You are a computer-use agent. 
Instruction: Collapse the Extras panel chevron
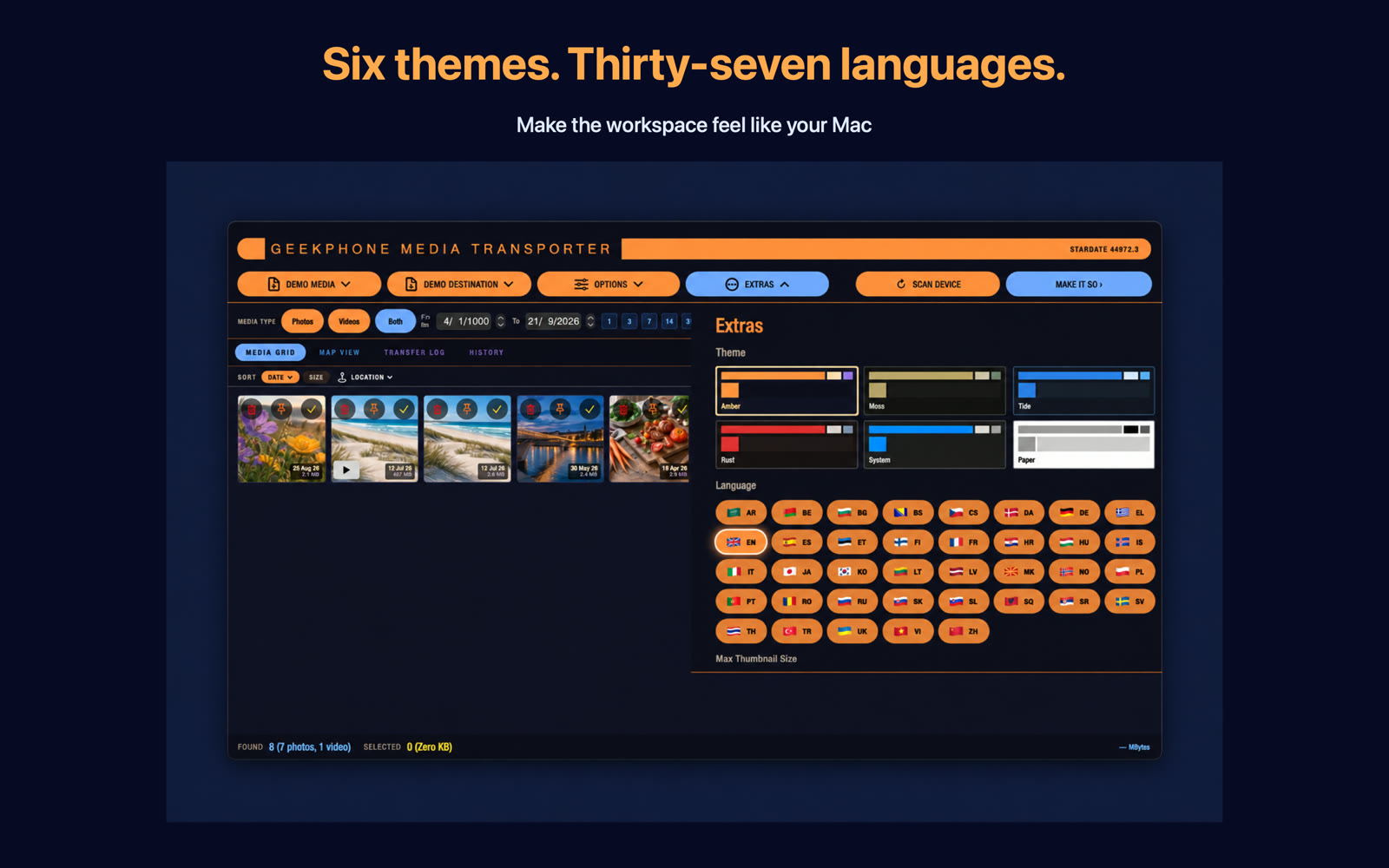coord(785,284)
